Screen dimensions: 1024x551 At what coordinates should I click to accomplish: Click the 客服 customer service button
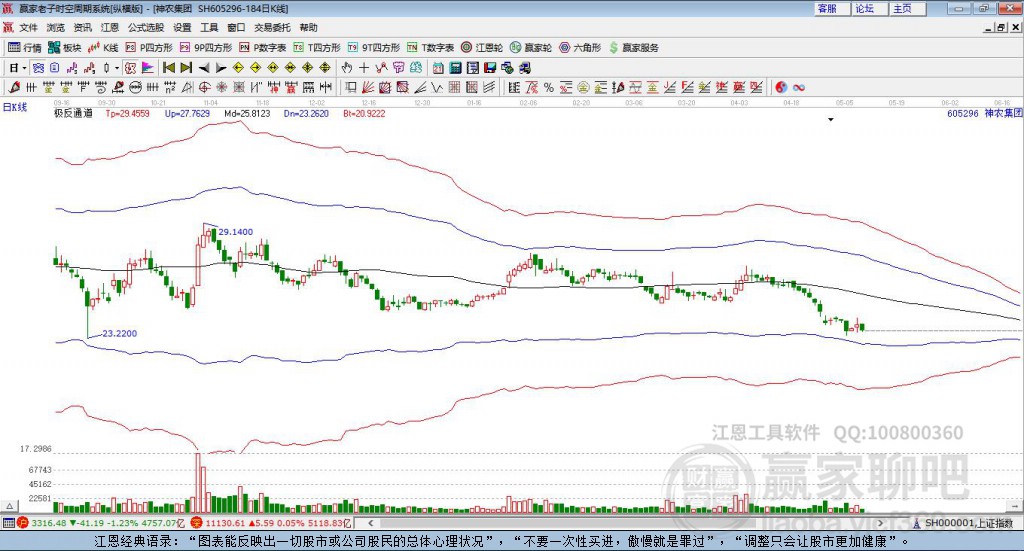pos(831,8)
